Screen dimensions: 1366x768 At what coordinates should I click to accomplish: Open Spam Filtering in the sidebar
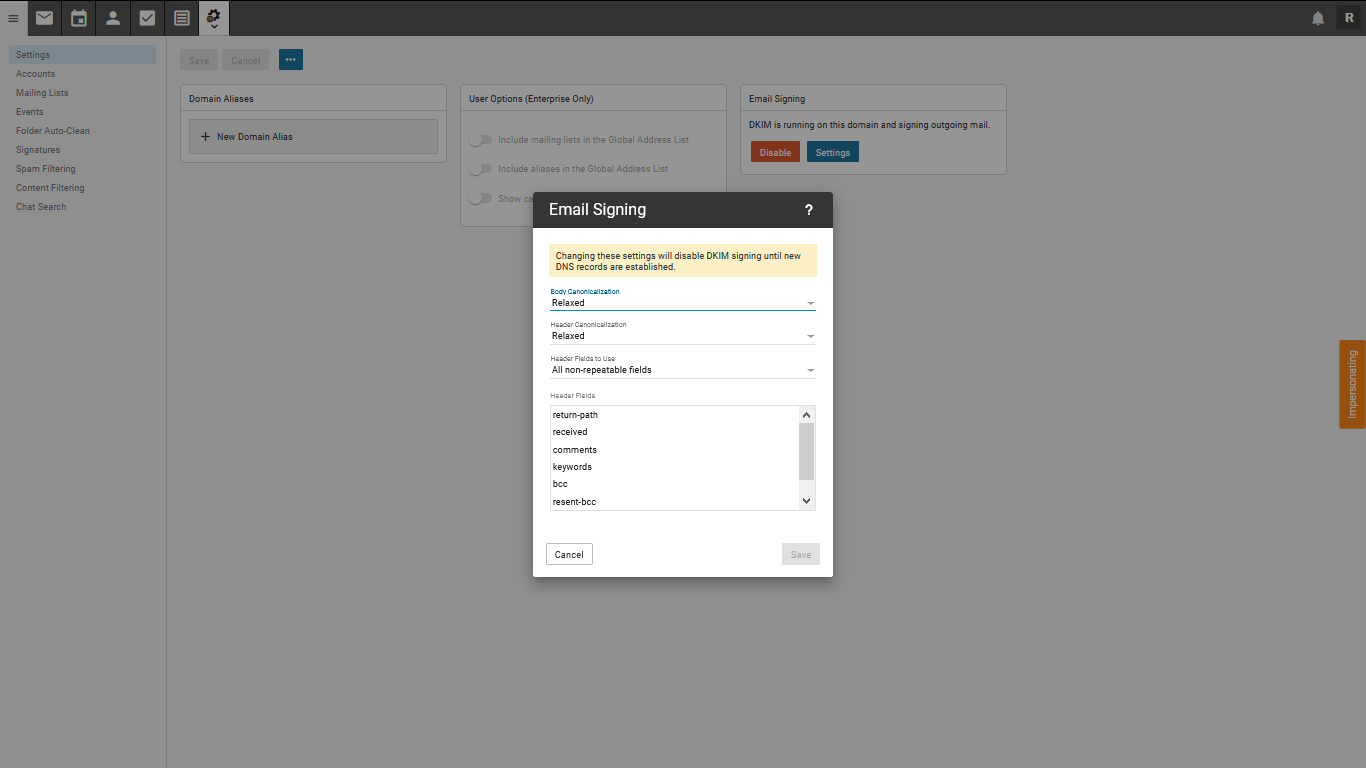pyautogui.click(x=46, y=169)
